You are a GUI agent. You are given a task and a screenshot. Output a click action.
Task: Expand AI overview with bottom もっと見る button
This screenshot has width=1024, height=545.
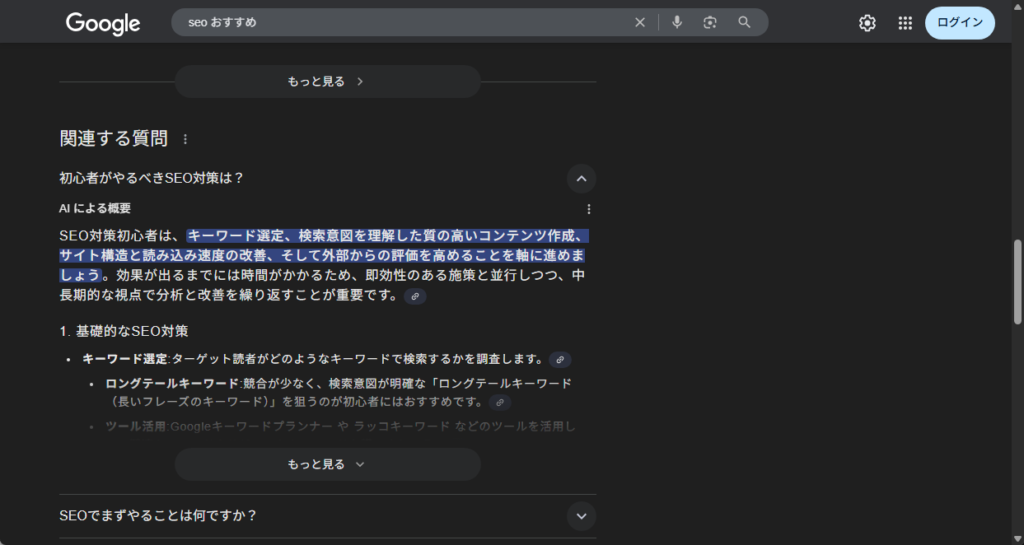point(327,464)
